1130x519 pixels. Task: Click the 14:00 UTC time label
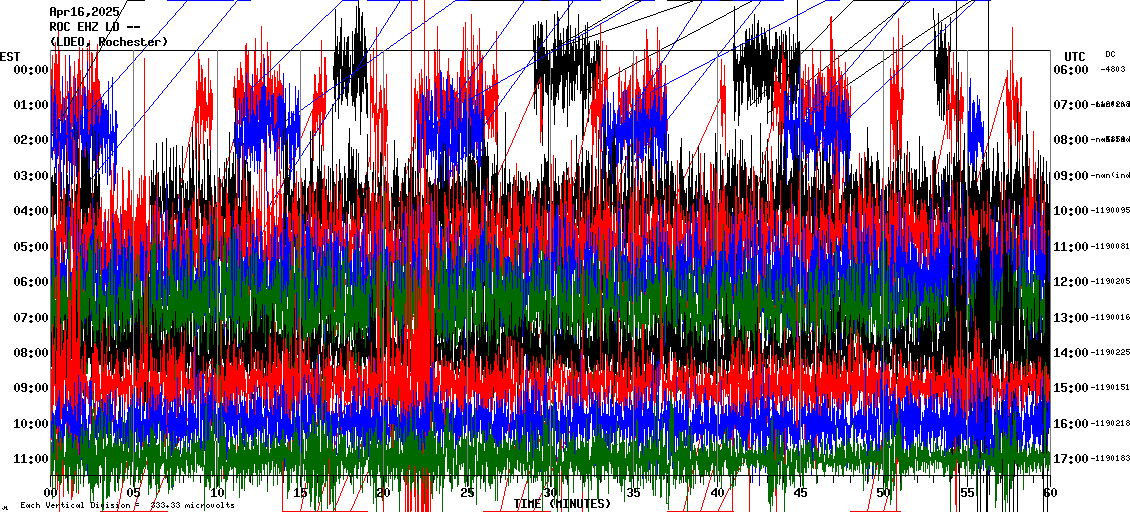click(x=1071, y=352)
